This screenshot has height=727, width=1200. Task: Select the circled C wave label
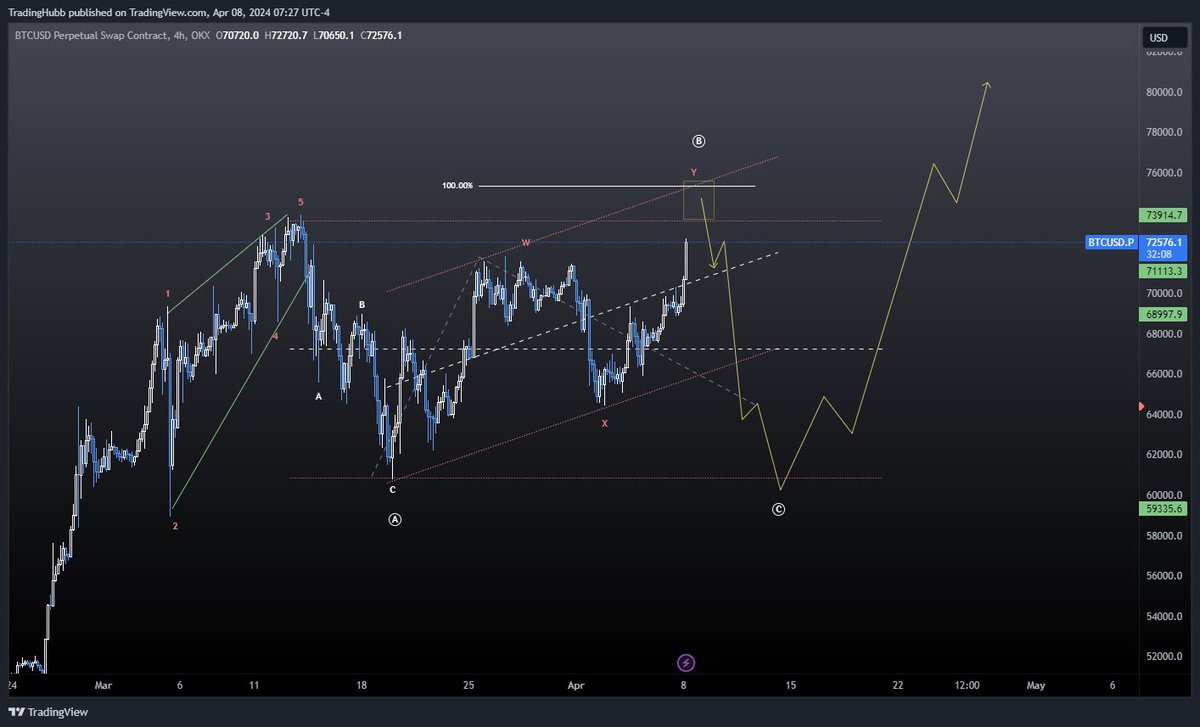pyautogui.click(x=779, y=510)
